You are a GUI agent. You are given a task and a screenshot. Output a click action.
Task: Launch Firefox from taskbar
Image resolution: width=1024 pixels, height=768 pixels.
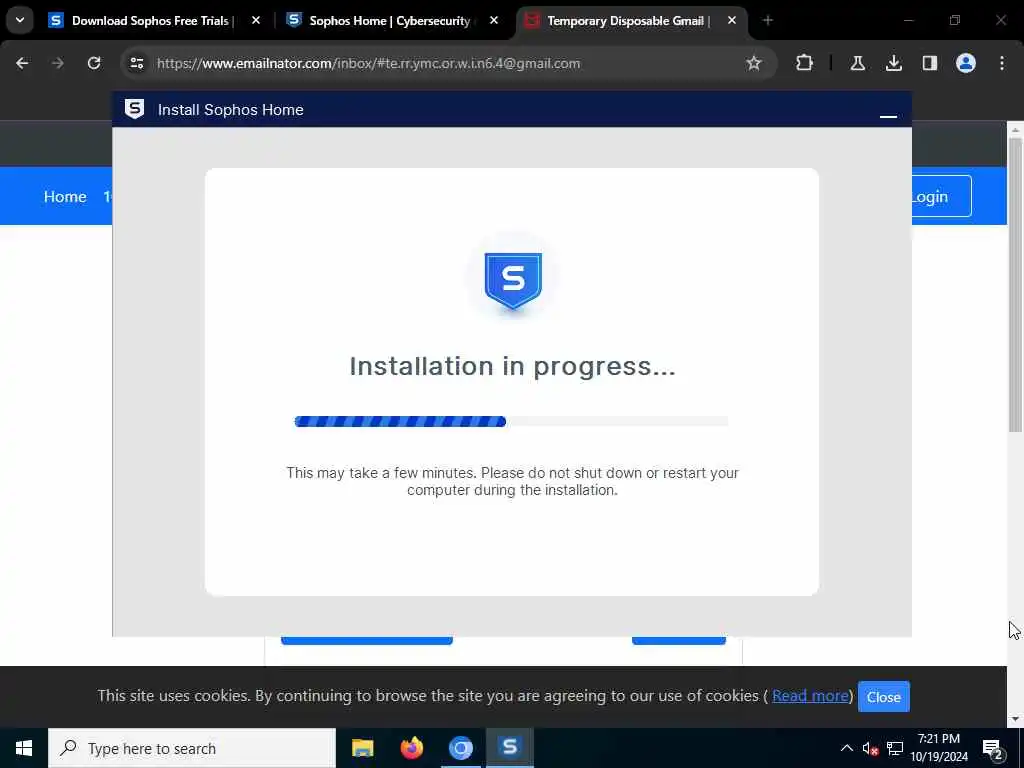pyautogui.click(x=411, y=748)
